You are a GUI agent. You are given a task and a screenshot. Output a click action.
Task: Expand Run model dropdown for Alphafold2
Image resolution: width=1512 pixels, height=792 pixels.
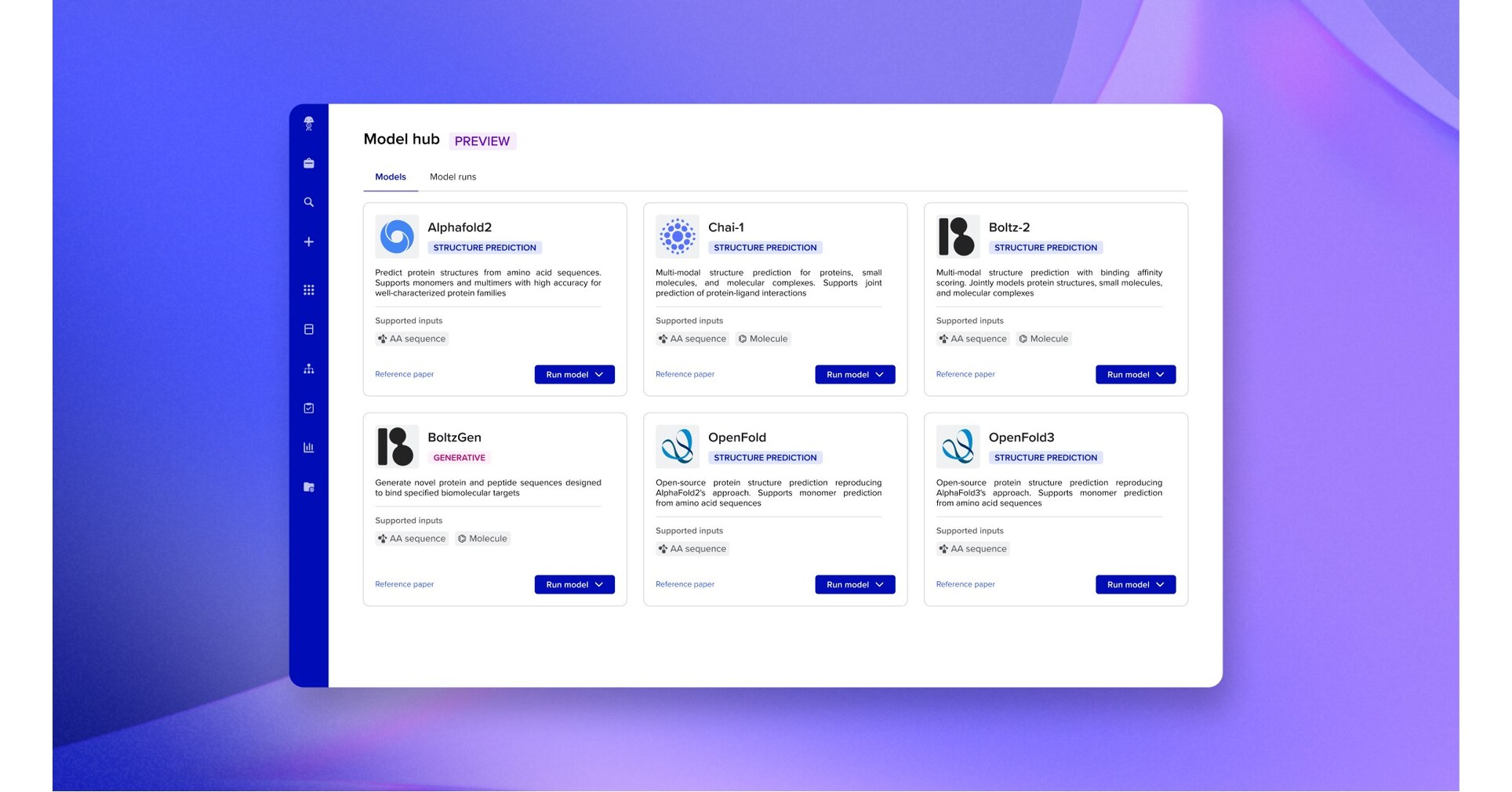(x=575, y=375)
